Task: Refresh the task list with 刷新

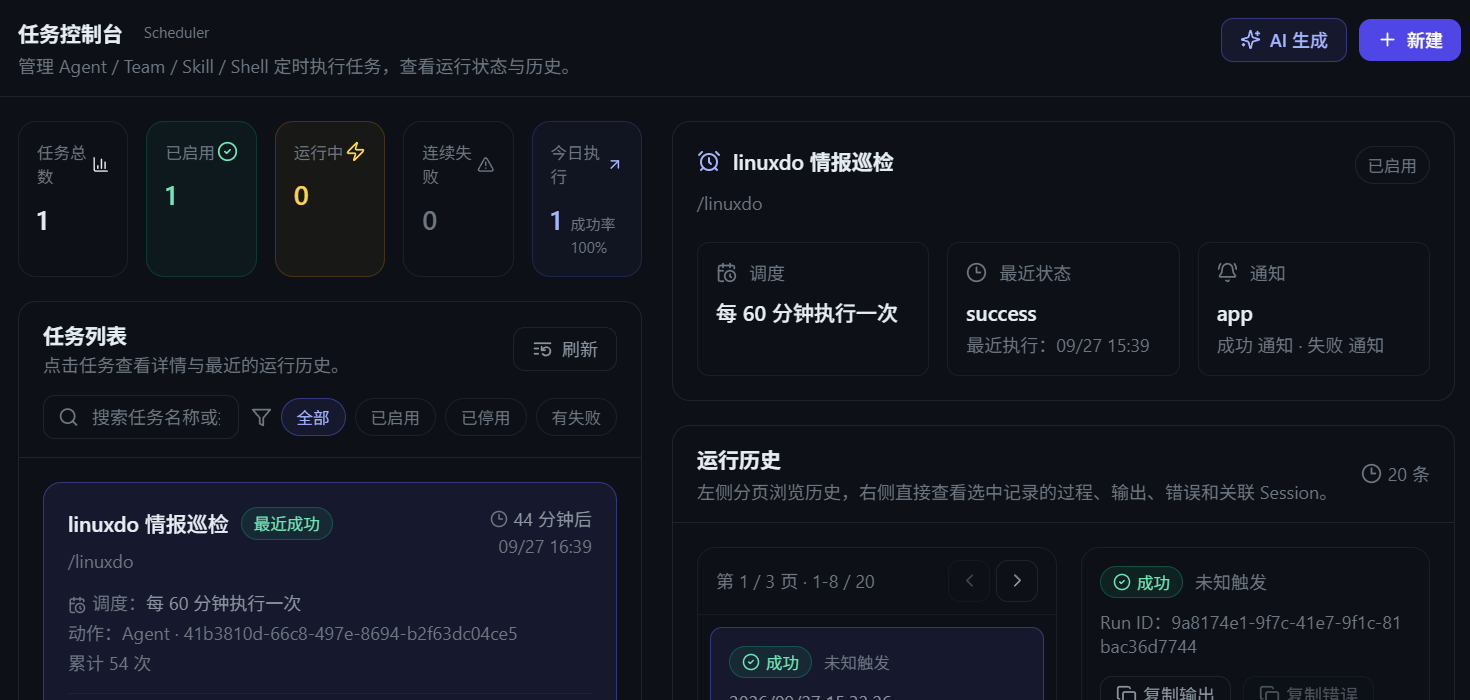Action: pos(565,349)
